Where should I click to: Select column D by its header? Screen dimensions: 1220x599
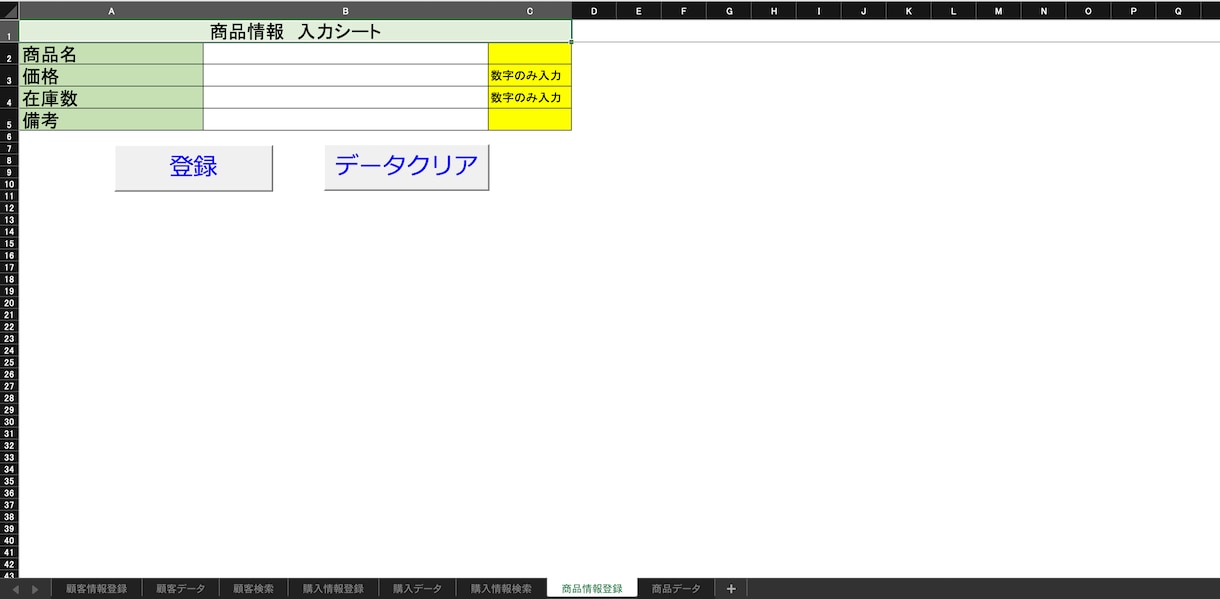point(594,10)
